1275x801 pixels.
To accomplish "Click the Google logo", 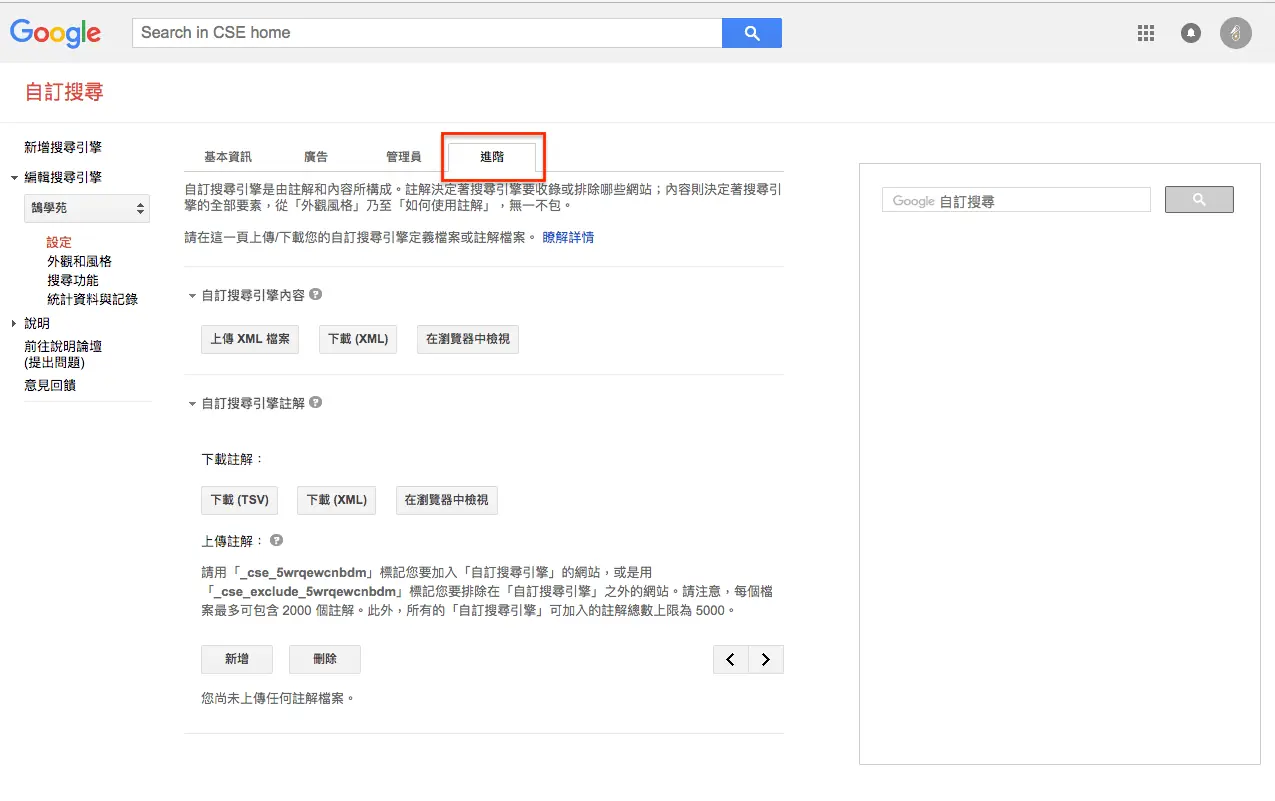I will (x=55, y=33).
